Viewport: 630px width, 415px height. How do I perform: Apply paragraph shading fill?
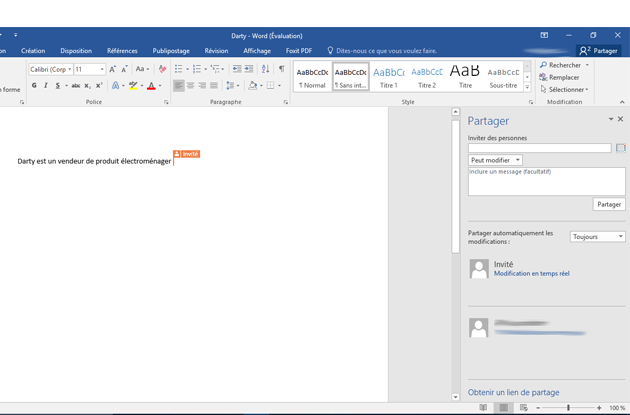(252, 85)
